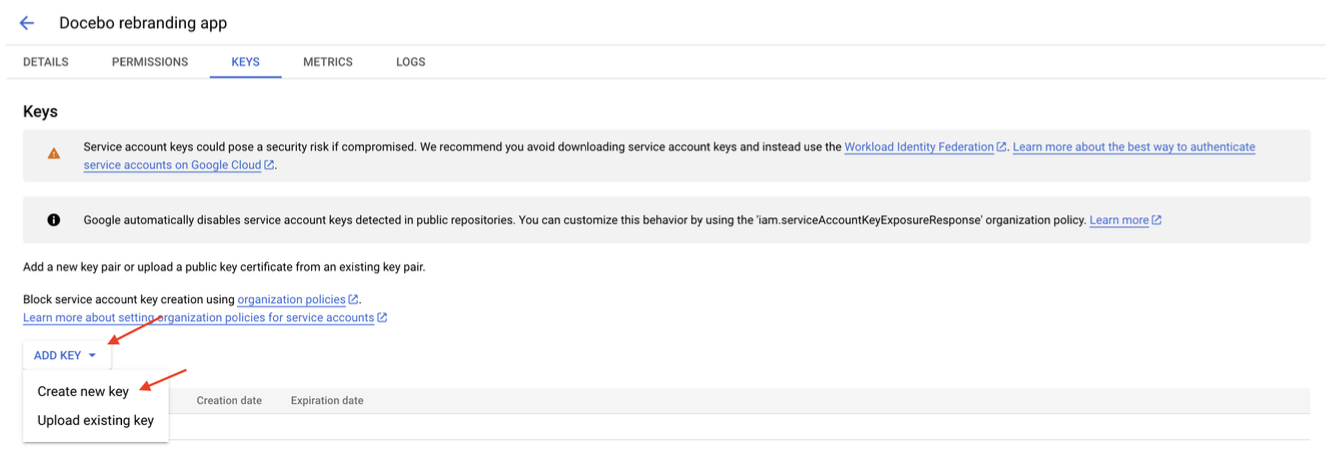Expand the ADD KEY dropdown arrow

(x=92, y=356)
